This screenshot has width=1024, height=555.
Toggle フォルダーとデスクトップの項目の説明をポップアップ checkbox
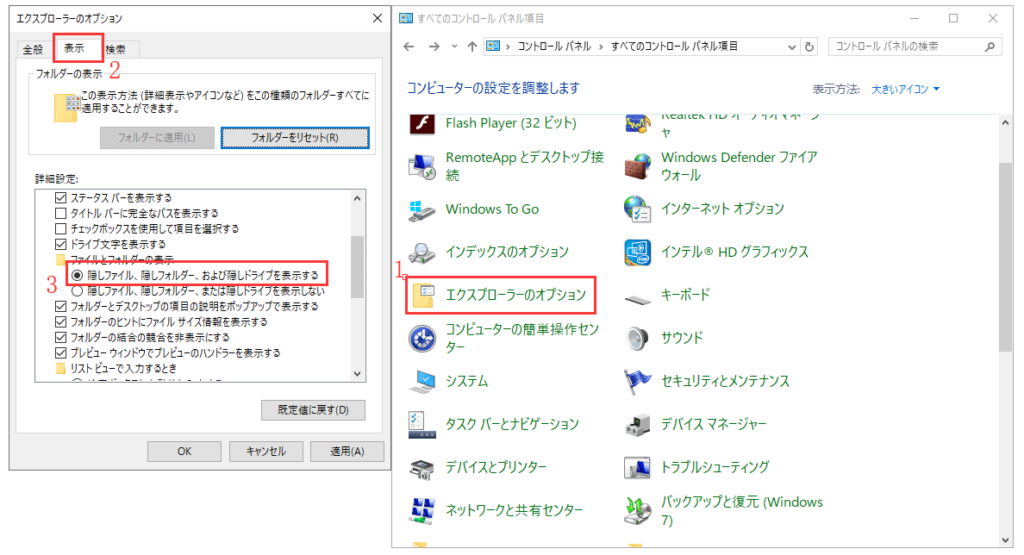pyautogui.click(x=61, y=306)
